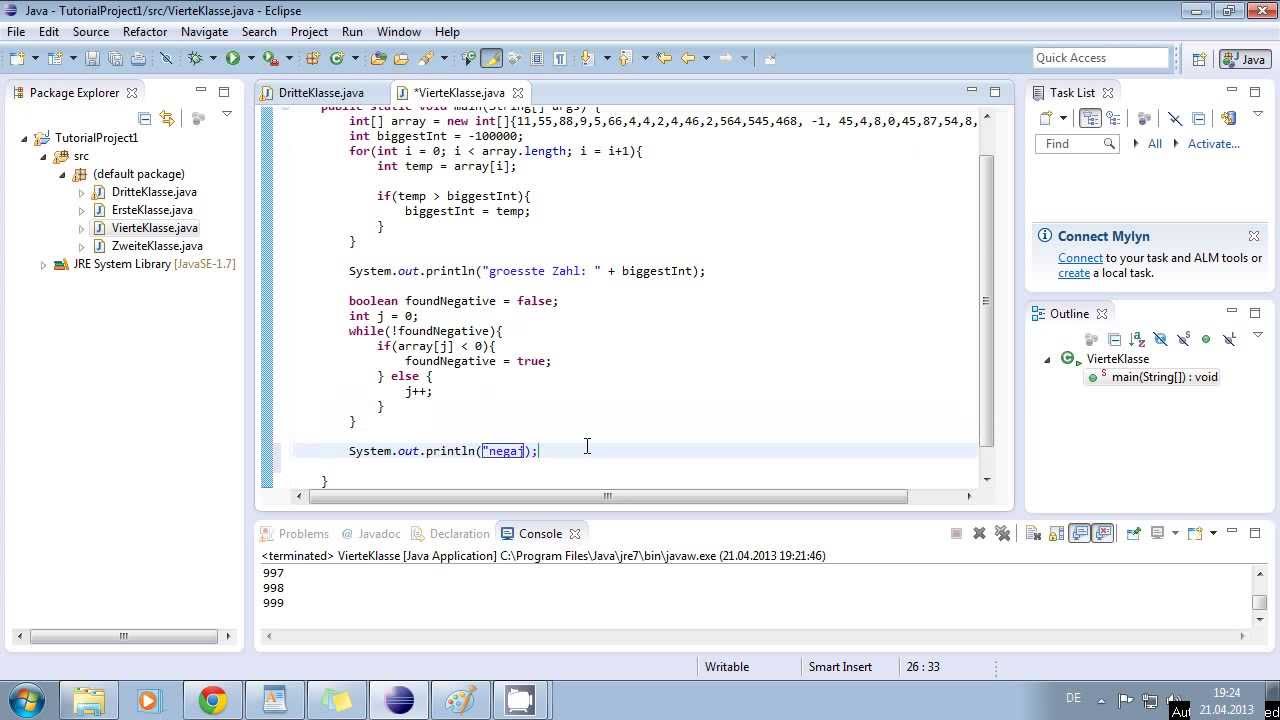Toggle Hide Fields in Outline view
1280x720 pixels.
pyautogui.click(x=1160, y=340)
